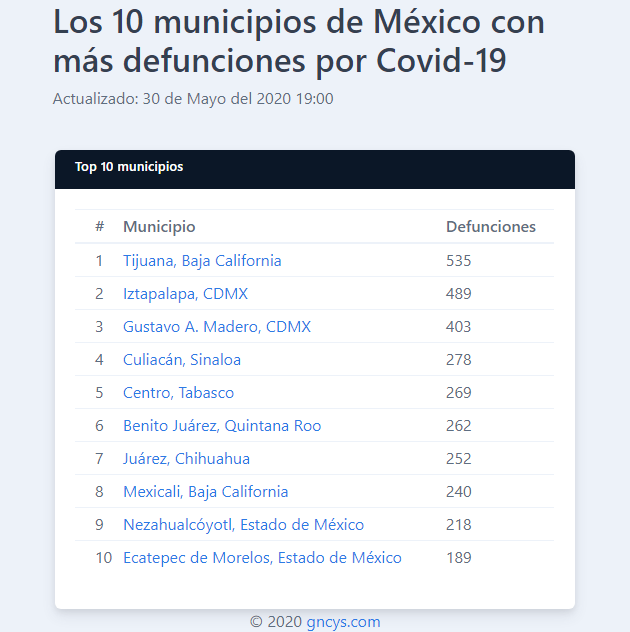Select the 252 deaths value
Viewport: 630px width, 632px height.
pyautogui.click(x=458, y=459)
